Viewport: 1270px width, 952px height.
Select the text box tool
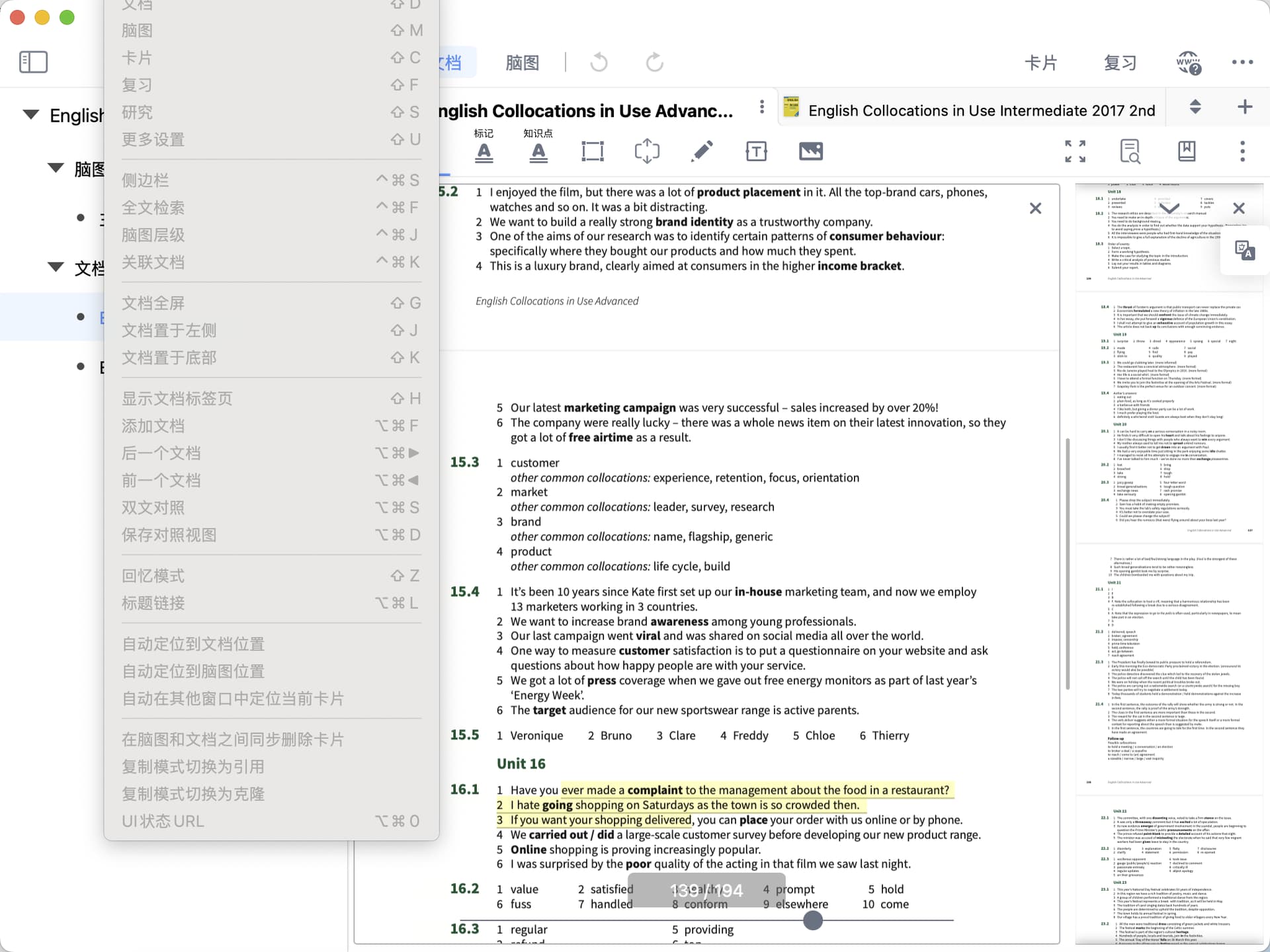coord(756,151)
